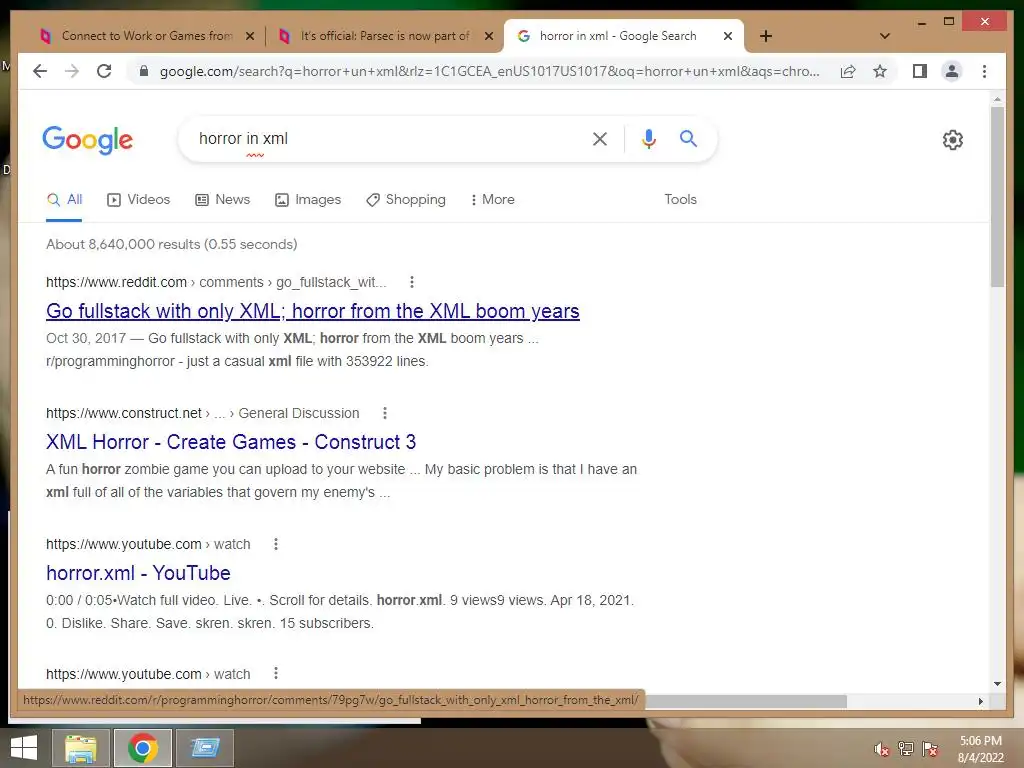Open the horror.xml - YouTube result
Image resolution: width=1024 pixels, height=768 pixels.
(138, 573)
